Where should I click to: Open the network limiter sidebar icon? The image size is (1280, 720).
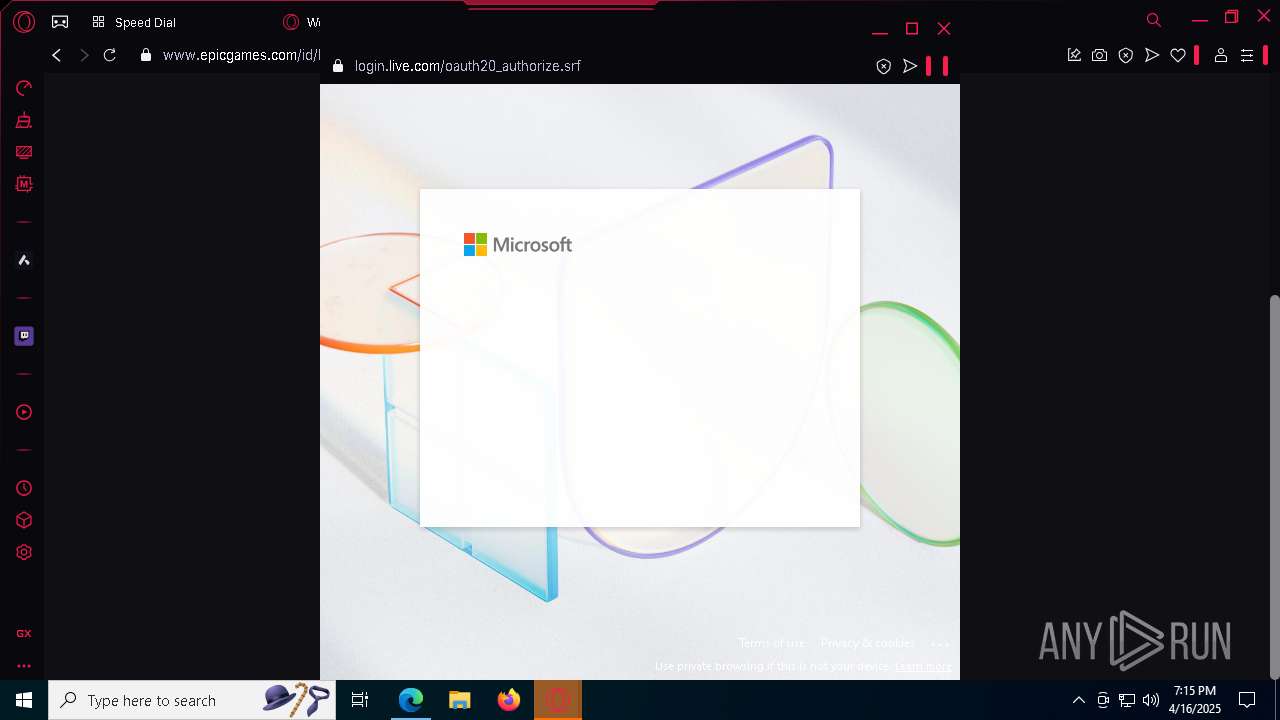(x=24, y=152)
